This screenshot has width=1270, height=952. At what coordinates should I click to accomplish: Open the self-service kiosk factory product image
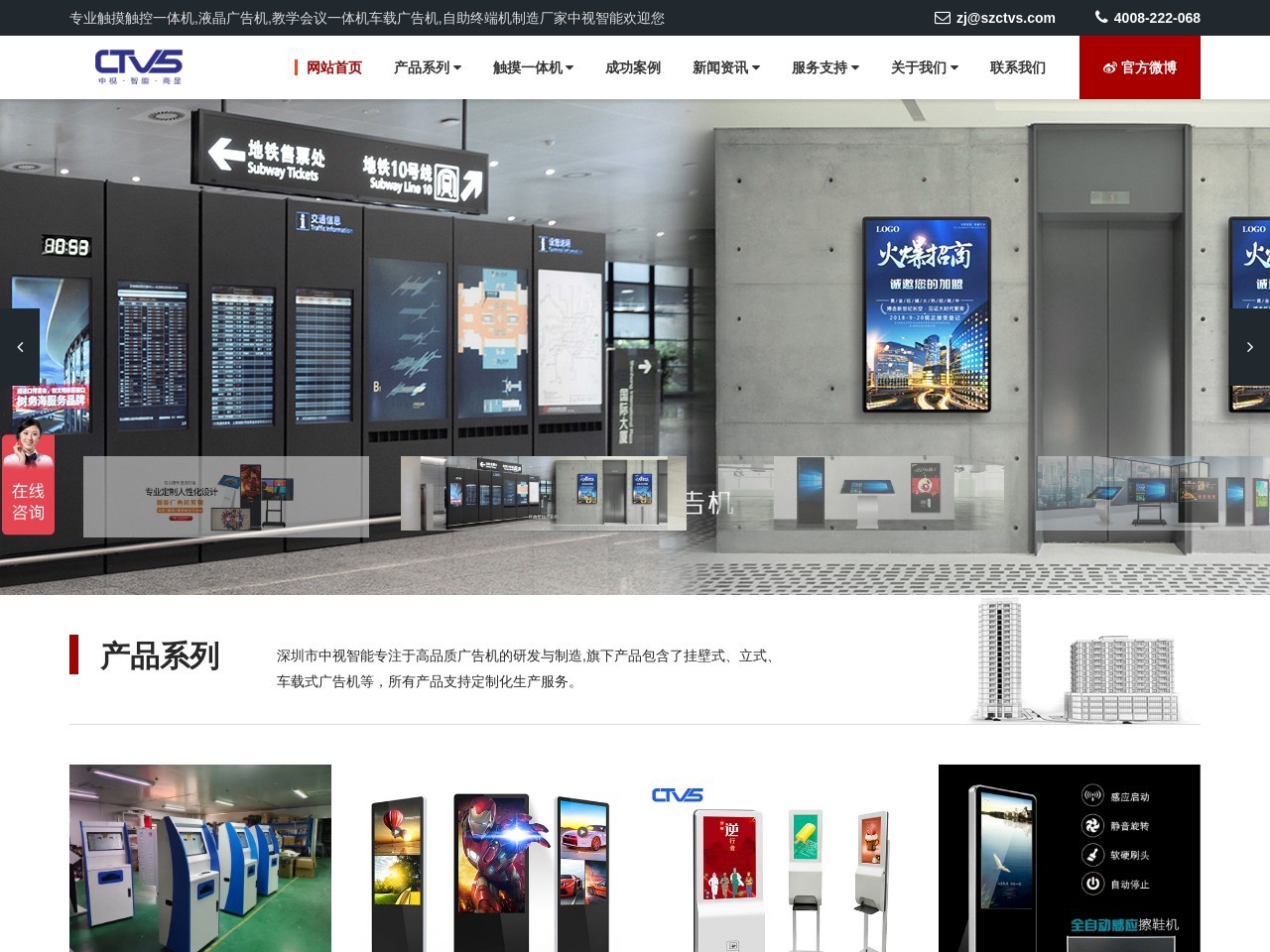coord(200,858)
